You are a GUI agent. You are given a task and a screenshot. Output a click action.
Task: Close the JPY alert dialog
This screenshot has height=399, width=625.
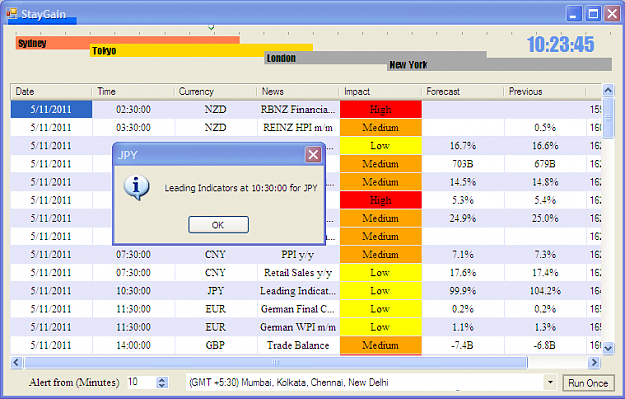click(313, 155)
